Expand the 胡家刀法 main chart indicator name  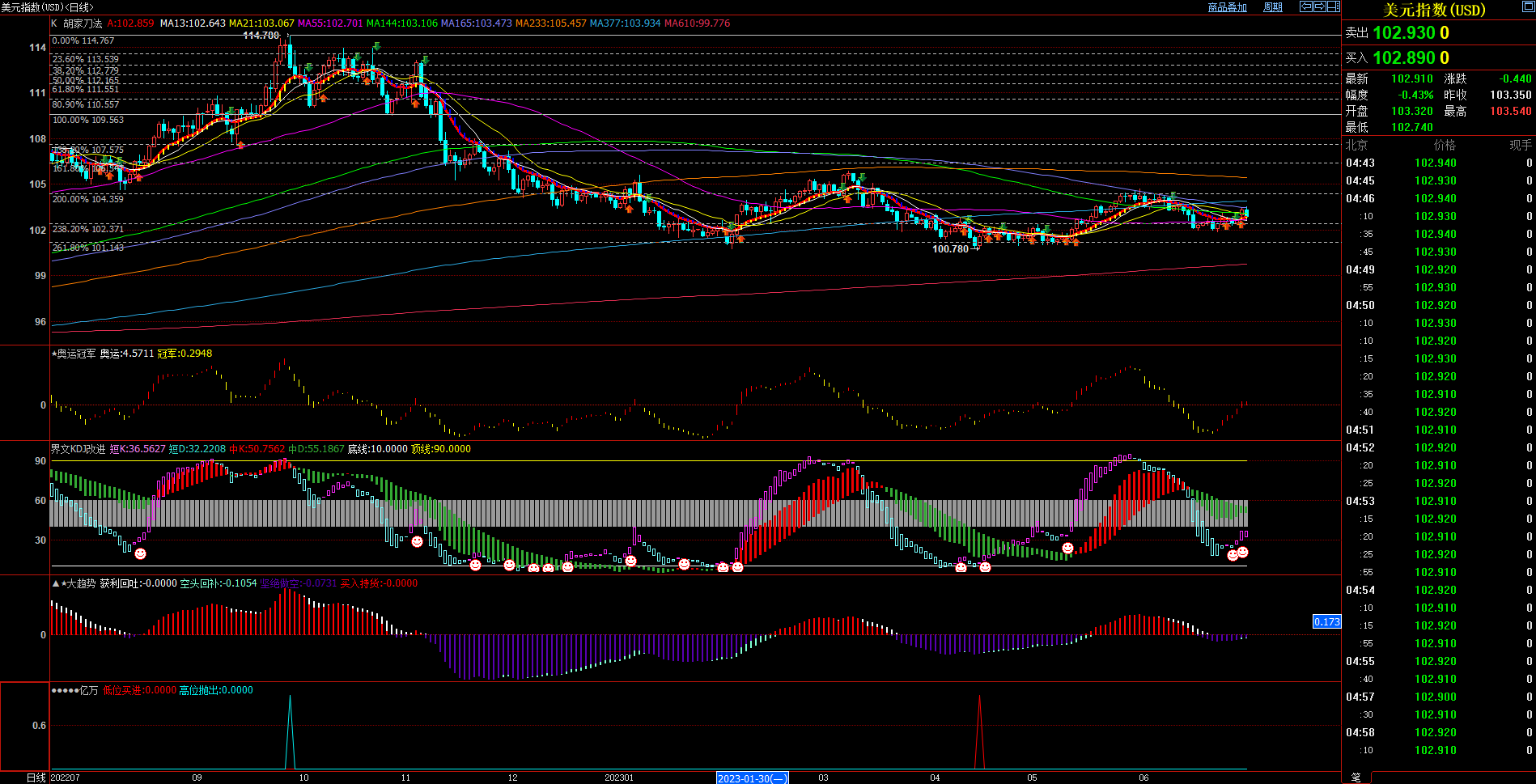[83, 23]
